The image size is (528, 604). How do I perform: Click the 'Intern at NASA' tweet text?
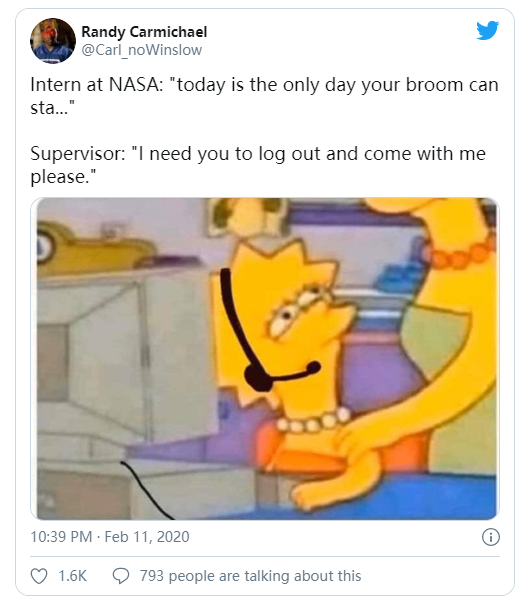click(264, 96)
